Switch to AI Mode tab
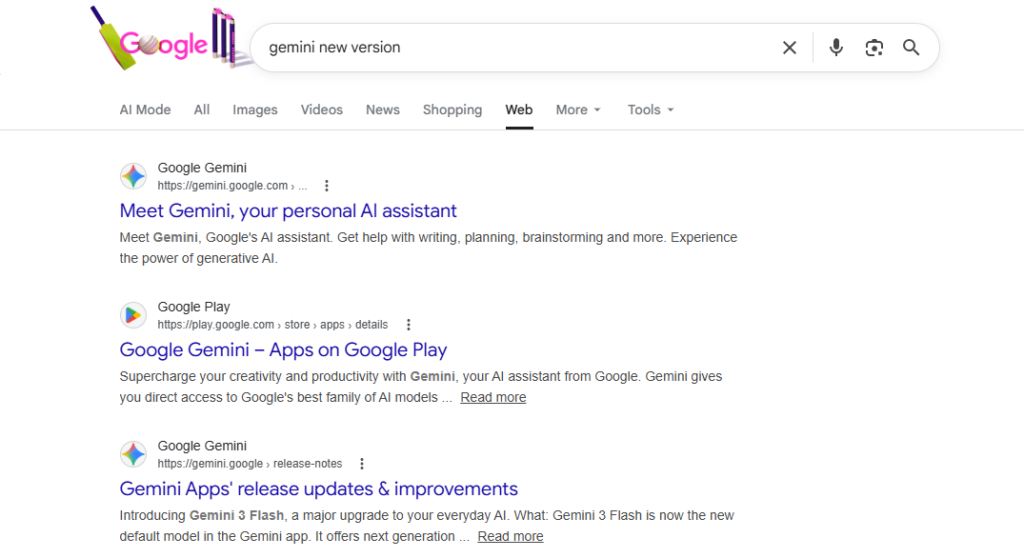Image resolution: width=1024 pixels, height=558 pixels. 145,110
